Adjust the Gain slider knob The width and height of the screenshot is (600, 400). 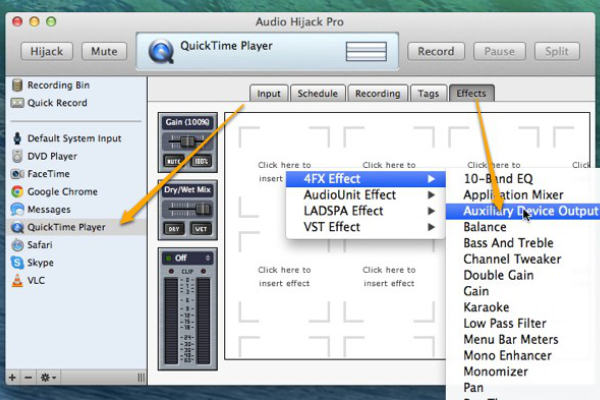(187, 142)
